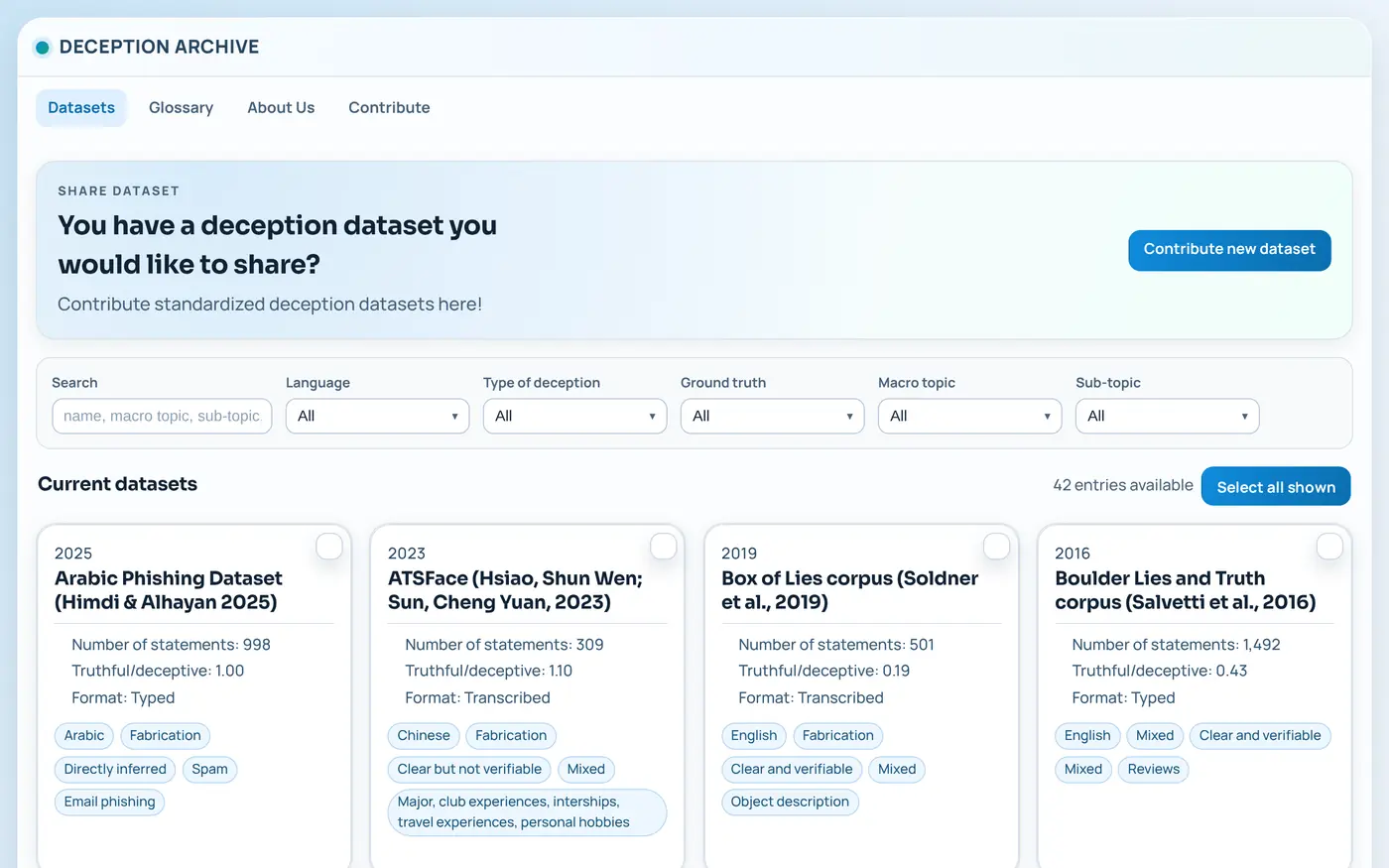Click Fabrication tag on Arabic Phishing card
Screen dimensions: 1389x868
tap(165, 736)
